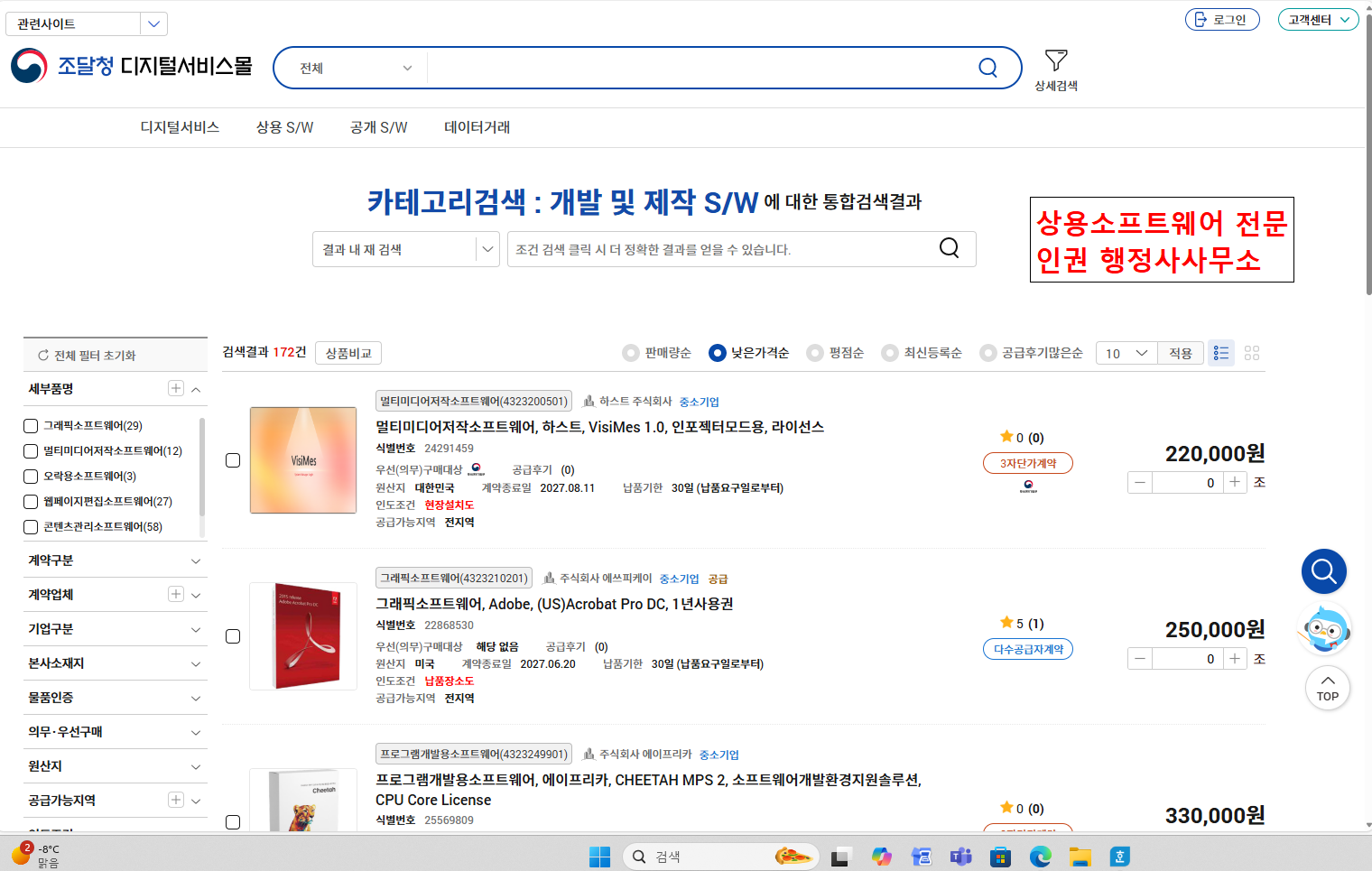1372x871 pixels.
Task: Select the VisiMes product checkbox
Action: pyautogui.click(x=233, y=460)
